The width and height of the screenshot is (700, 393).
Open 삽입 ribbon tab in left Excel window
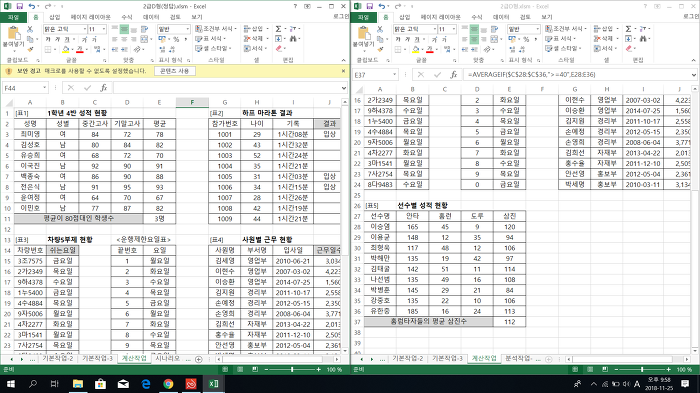(x=54, y=17)
